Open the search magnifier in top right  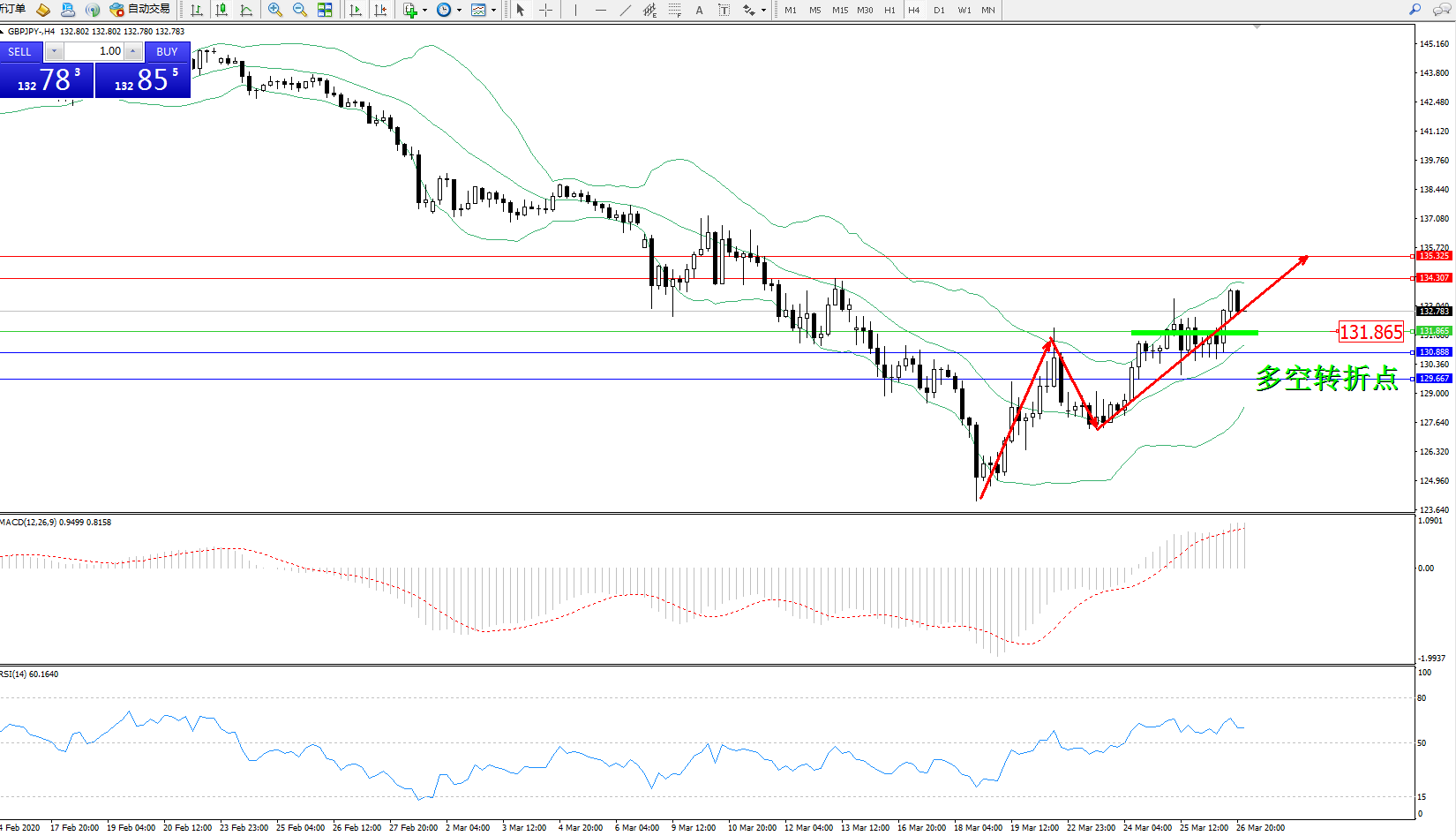pyautogui.click(x=1415, y=10)
